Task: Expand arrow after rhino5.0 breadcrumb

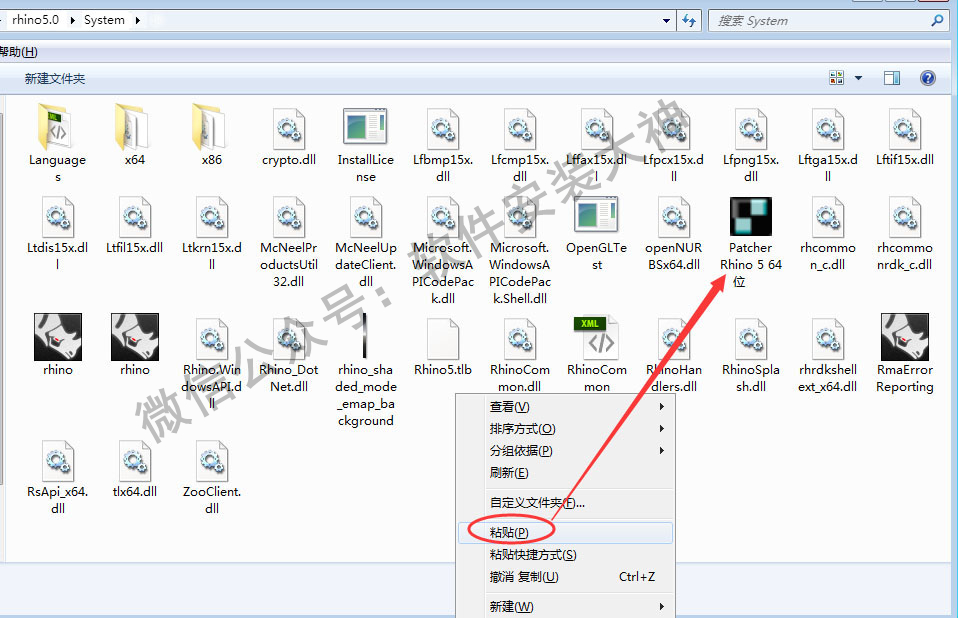Action: click(72, 20)
